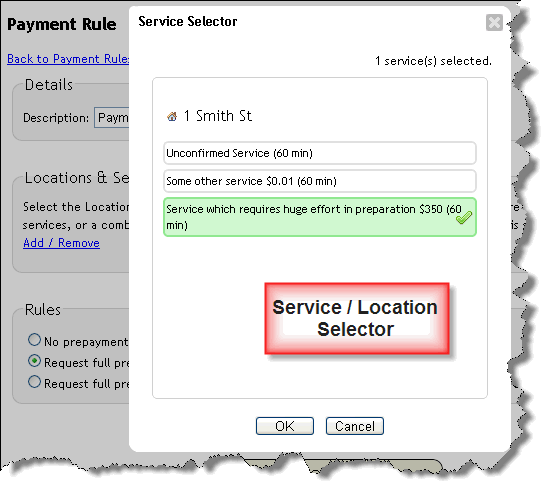Image resolution: width=543 pixels, height=483 pixels.
Task: Dismiss dialog with the Cancel button
Action: click(355, 426)
